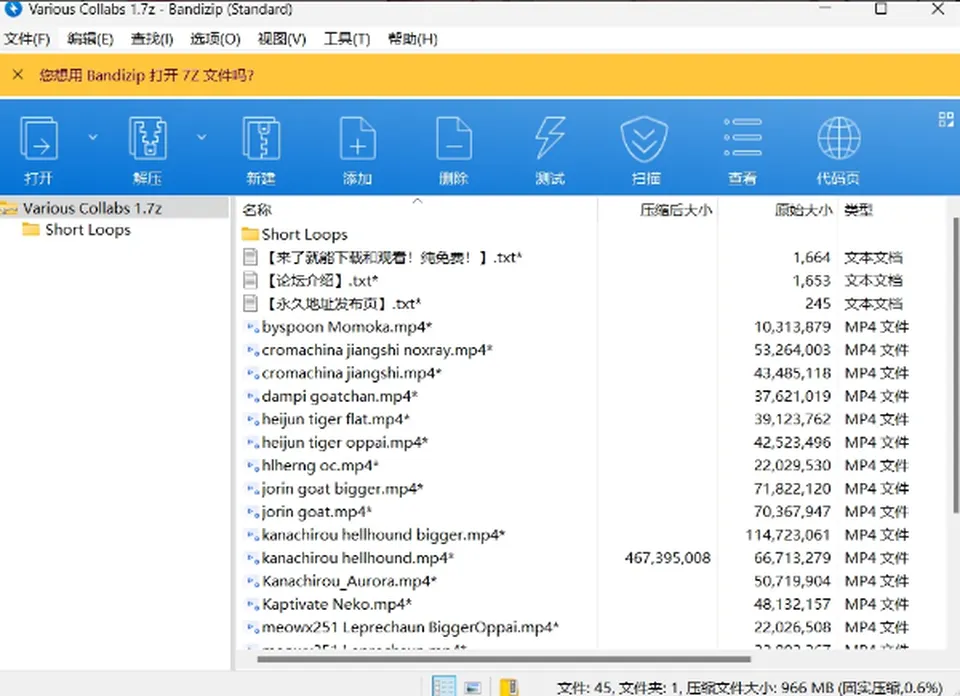Select Various Collabs 1.7z in tree
Viewport: 960px width, 696px height.
coord(92,209)
